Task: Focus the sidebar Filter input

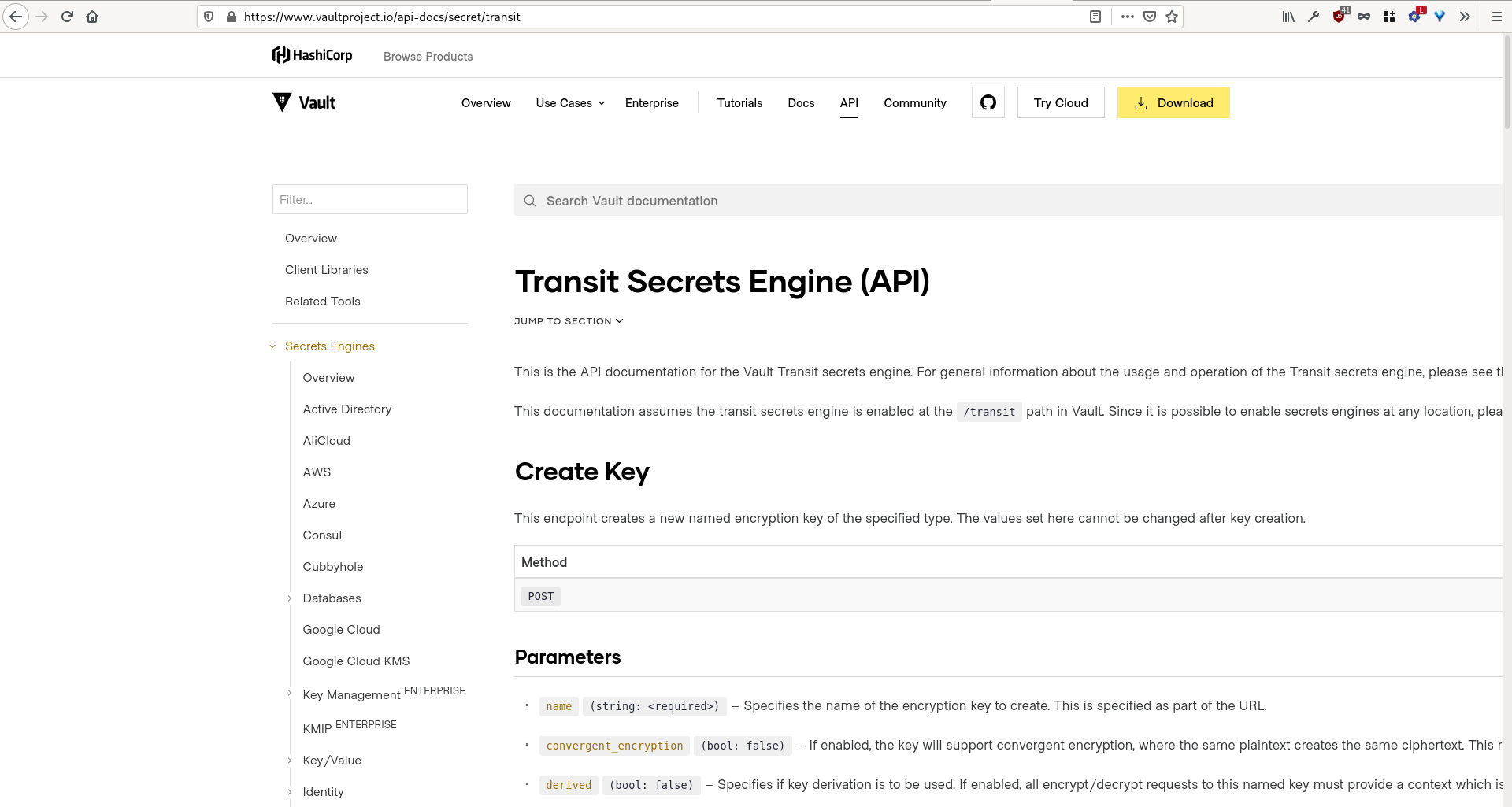Action: tap(370, 199)
